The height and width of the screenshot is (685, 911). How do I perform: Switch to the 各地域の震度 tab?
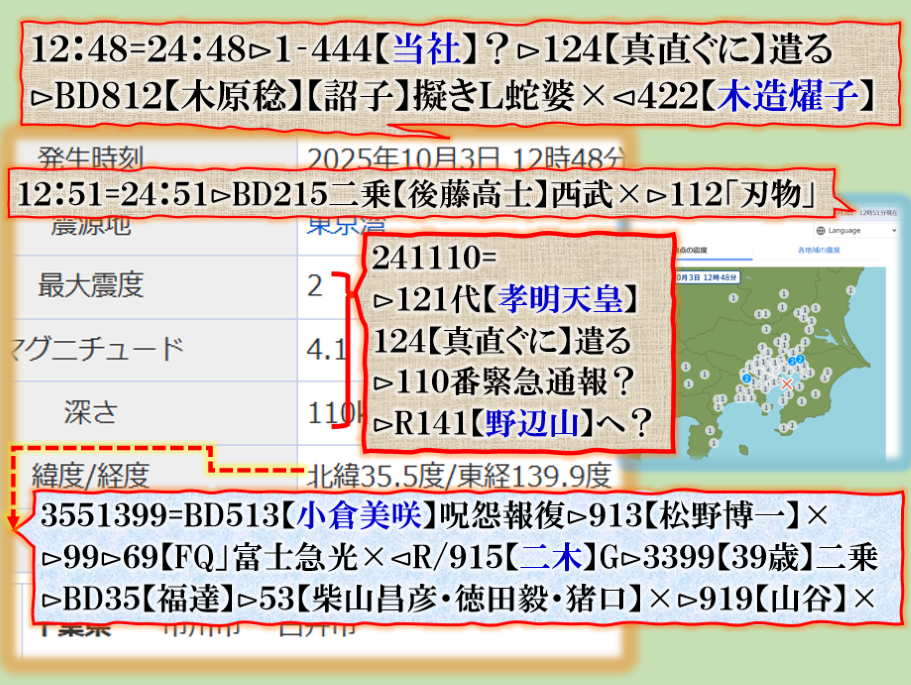(818, 249)
